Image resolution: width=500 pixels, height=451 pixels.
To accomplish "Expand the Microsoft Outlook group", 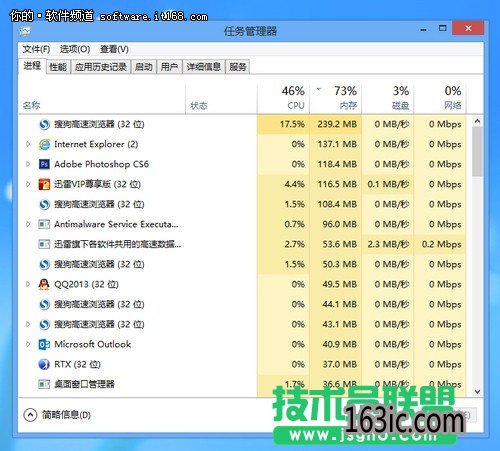I will click(28, 344).
